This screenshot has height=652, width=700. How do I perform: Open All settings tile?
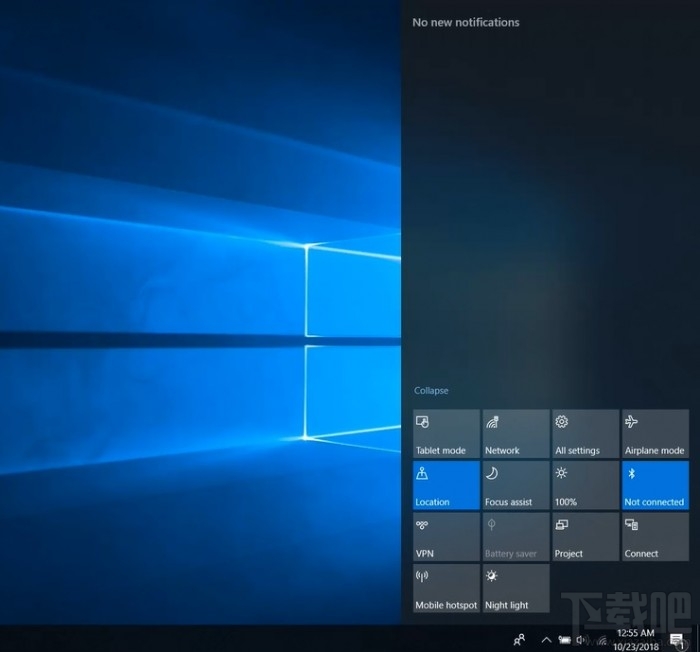click(586, 434)
